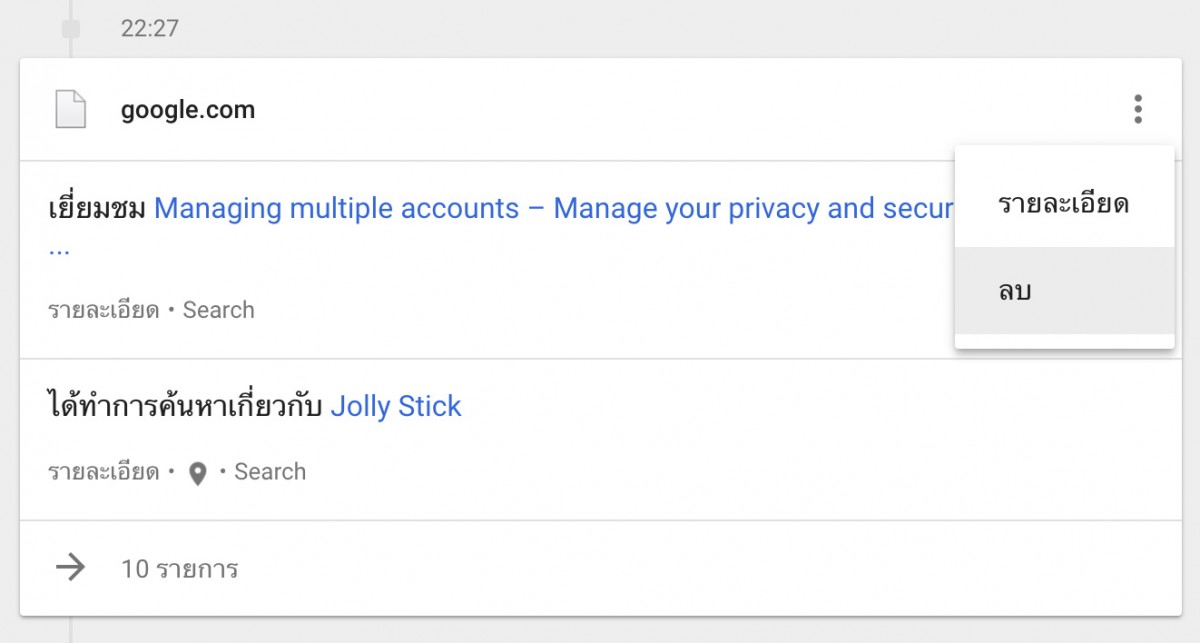Expand the 10 รายการ items row

(x=600, y=568)
